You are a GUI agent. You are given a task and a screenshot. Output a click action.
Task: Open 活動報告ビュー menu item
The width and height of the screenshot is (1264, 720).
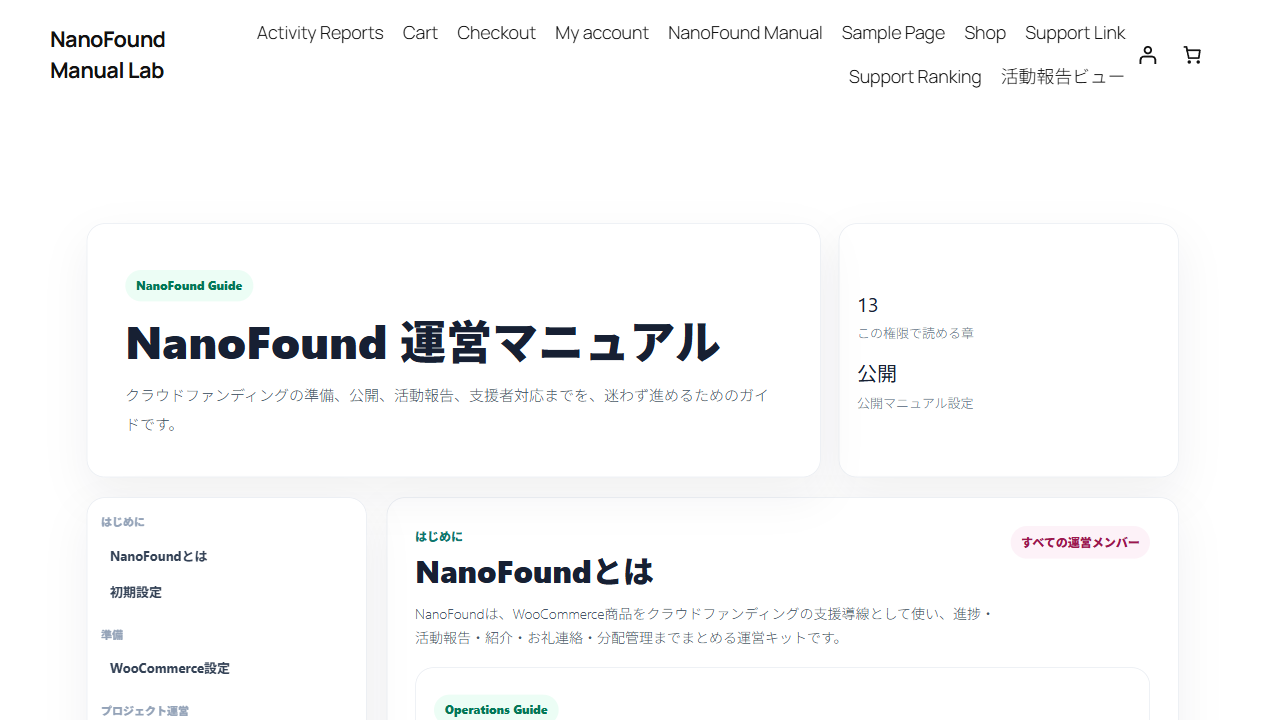[x=1063, y=77]
